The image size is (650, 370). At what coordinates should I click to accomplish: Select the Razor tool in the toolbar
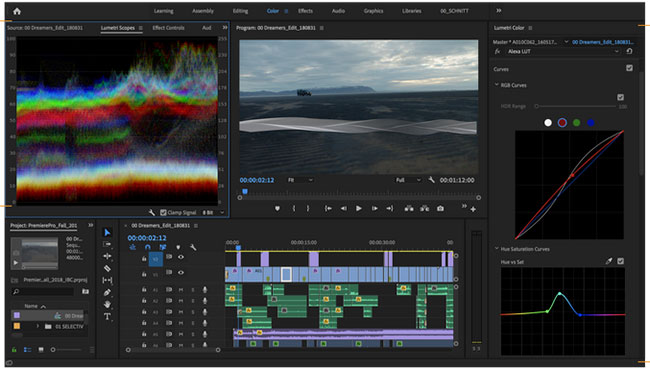(107, 268)
